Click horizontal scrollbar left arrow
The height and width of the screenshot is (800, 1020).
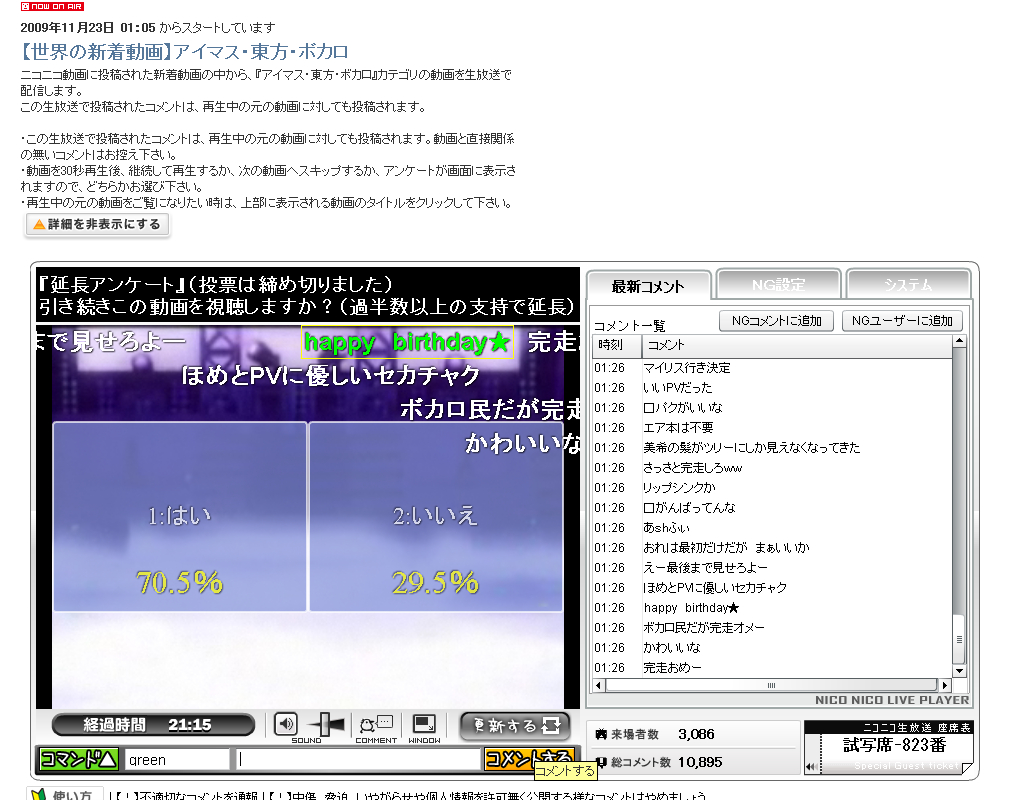tap(599, 685)
